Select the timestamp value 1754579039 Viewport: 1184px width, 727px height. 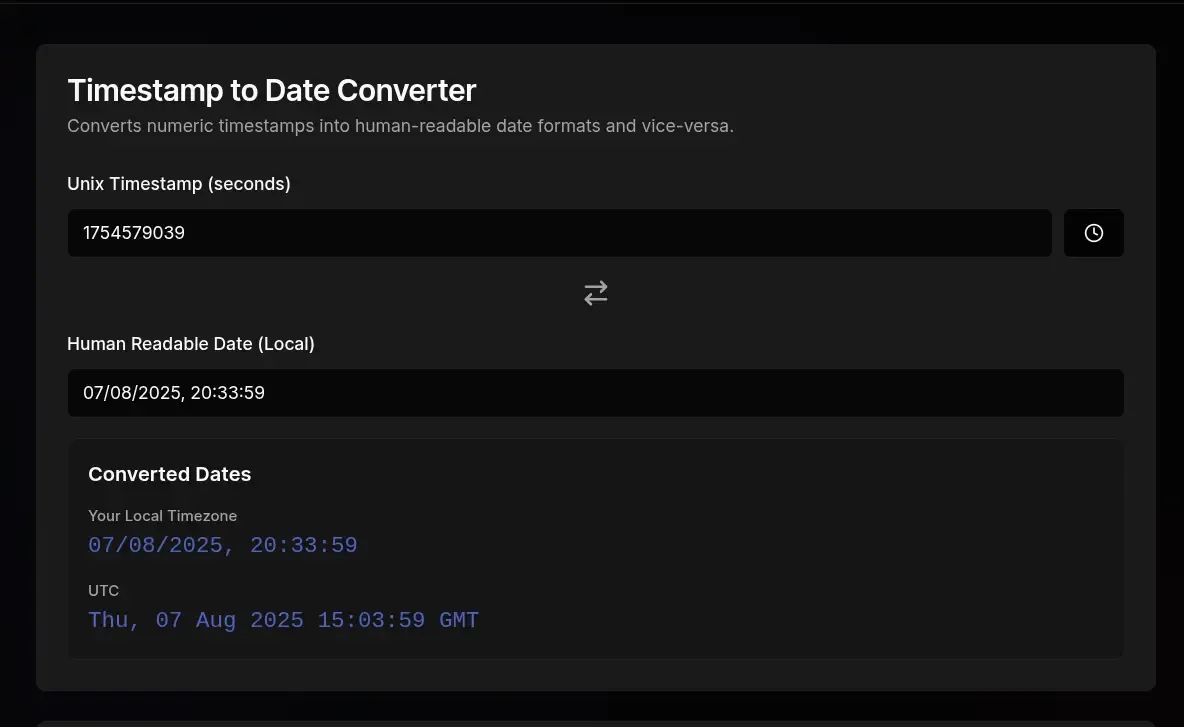132,232
